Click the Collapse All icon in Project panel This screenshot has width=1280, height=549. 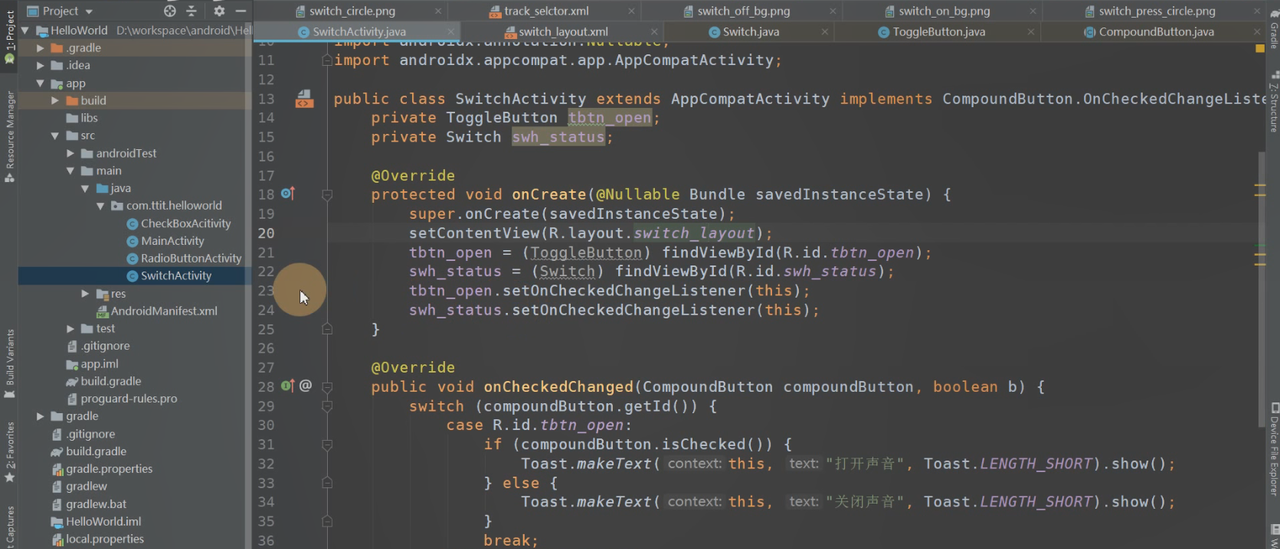coord(191,11)
